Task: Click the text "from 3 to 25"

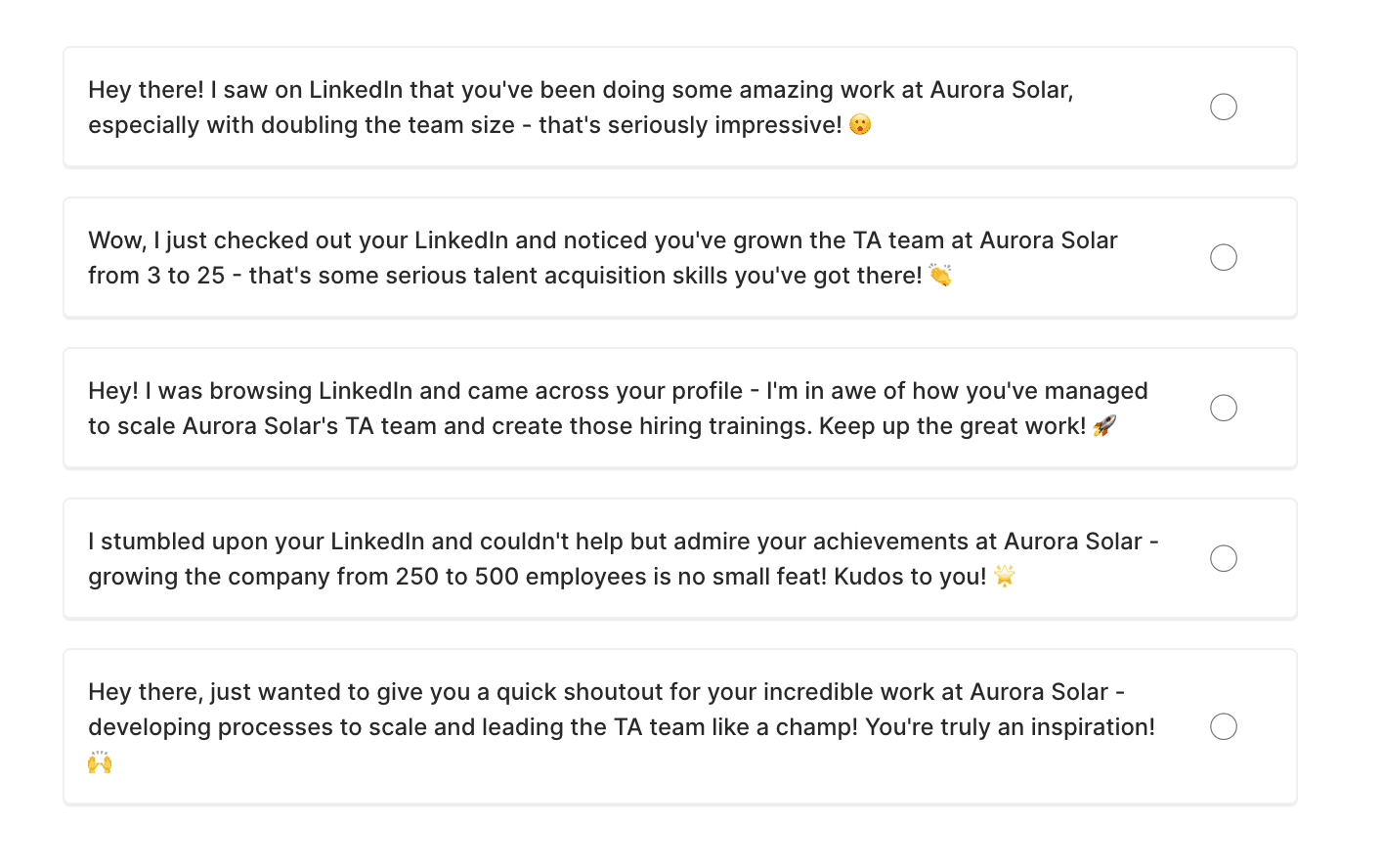Action: pos(156,276)
